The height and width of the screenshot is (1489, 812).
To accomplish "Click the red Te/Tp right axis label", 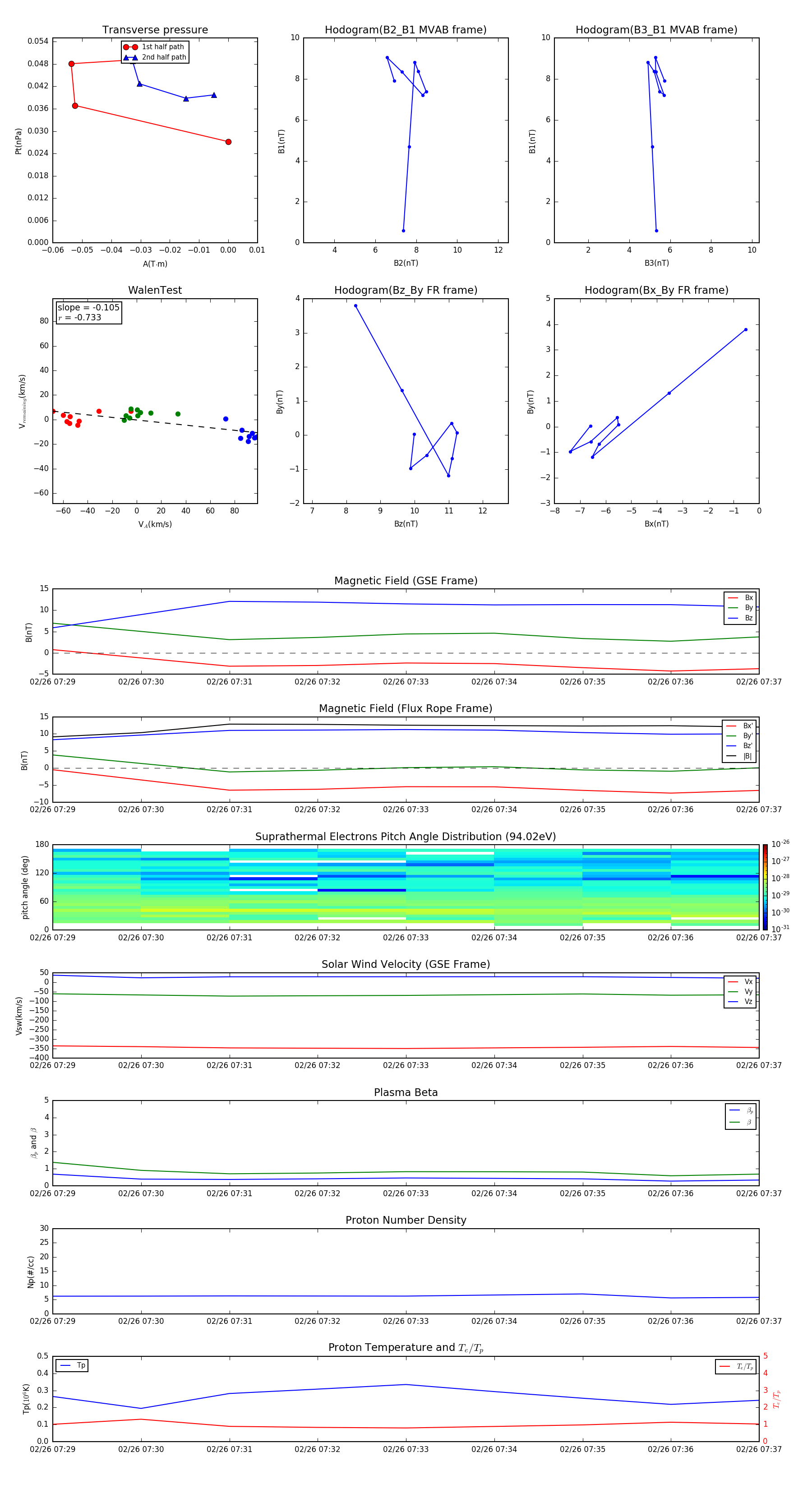I will [777, 1399].
